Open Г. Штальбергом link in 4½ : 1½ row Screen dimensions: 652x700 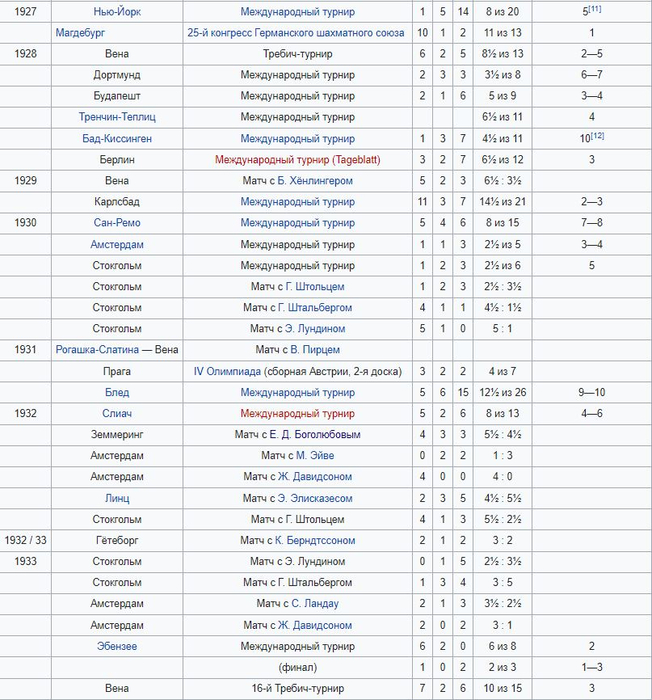tap(315, 307)
